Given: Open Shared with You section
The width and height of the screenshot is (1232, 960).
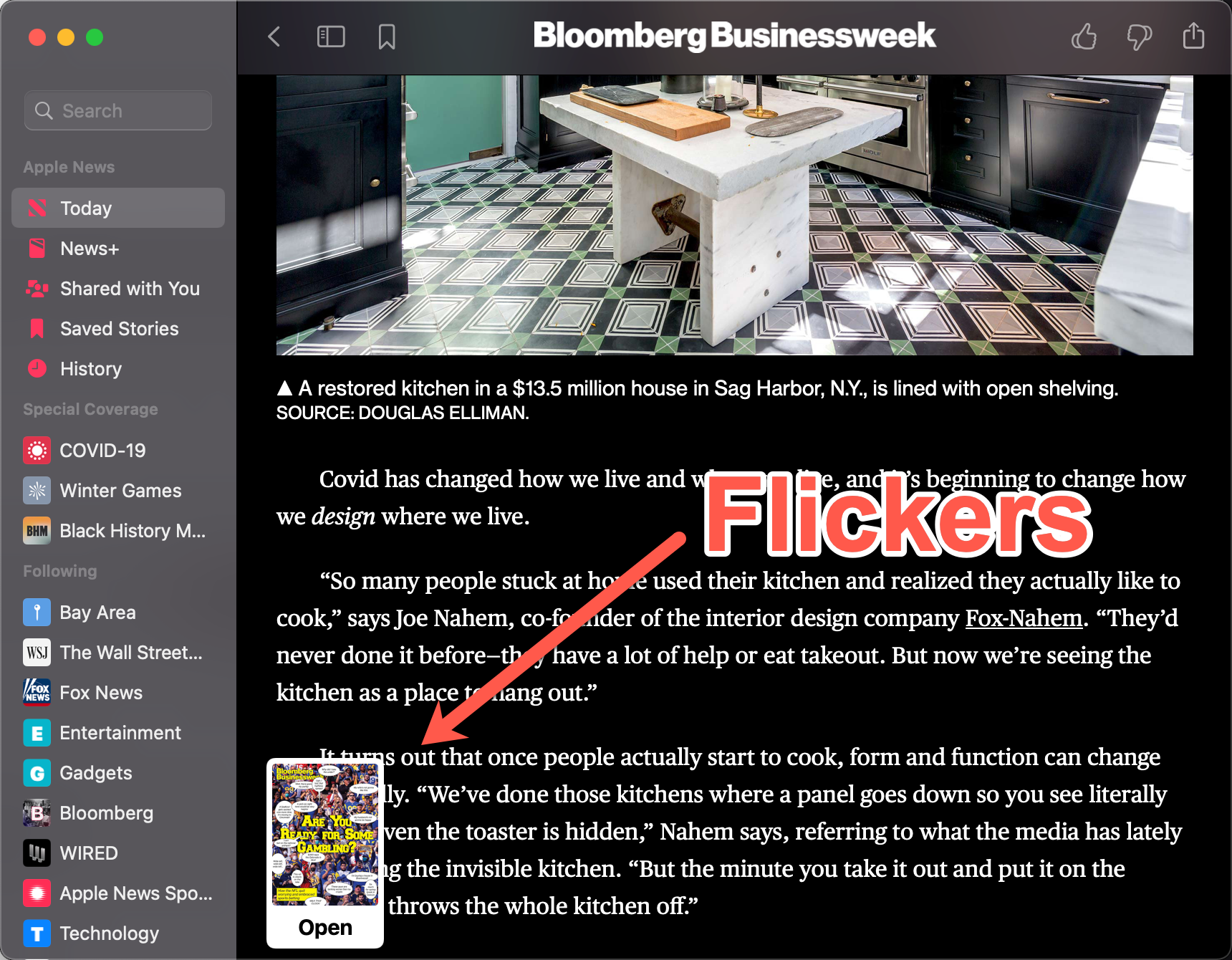Looking at the screenshot, I should click(x=118, y=289).
